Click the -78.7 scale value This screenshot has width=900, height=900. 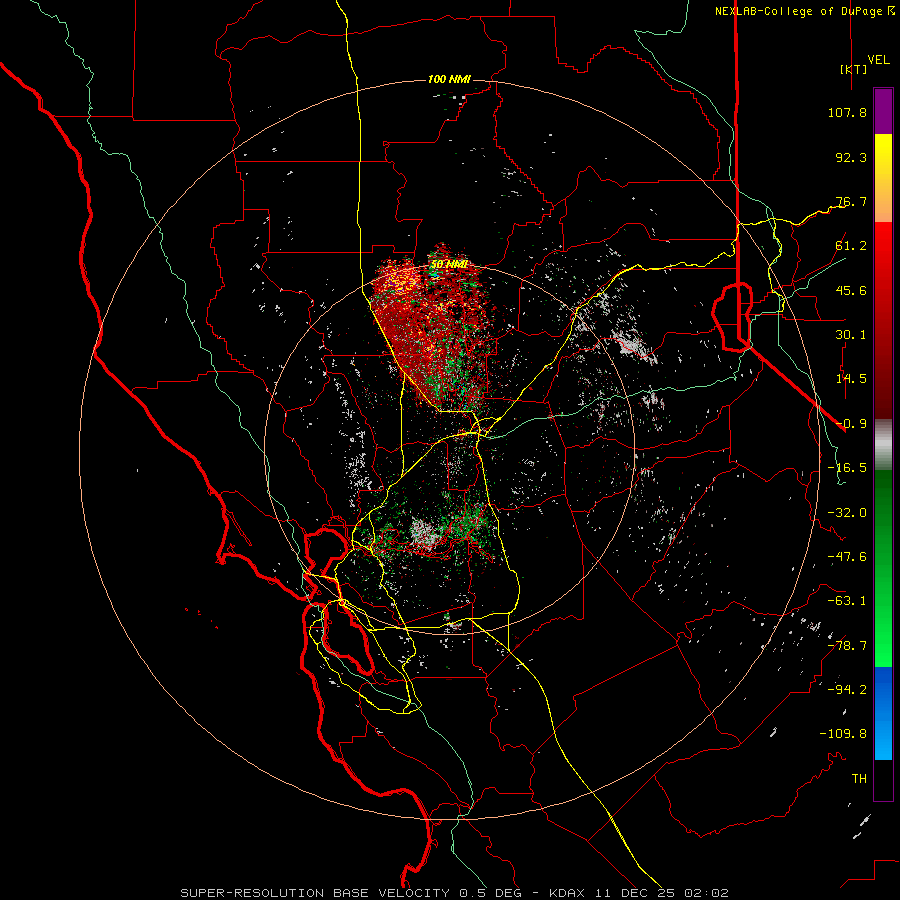(x=847, y=646)
